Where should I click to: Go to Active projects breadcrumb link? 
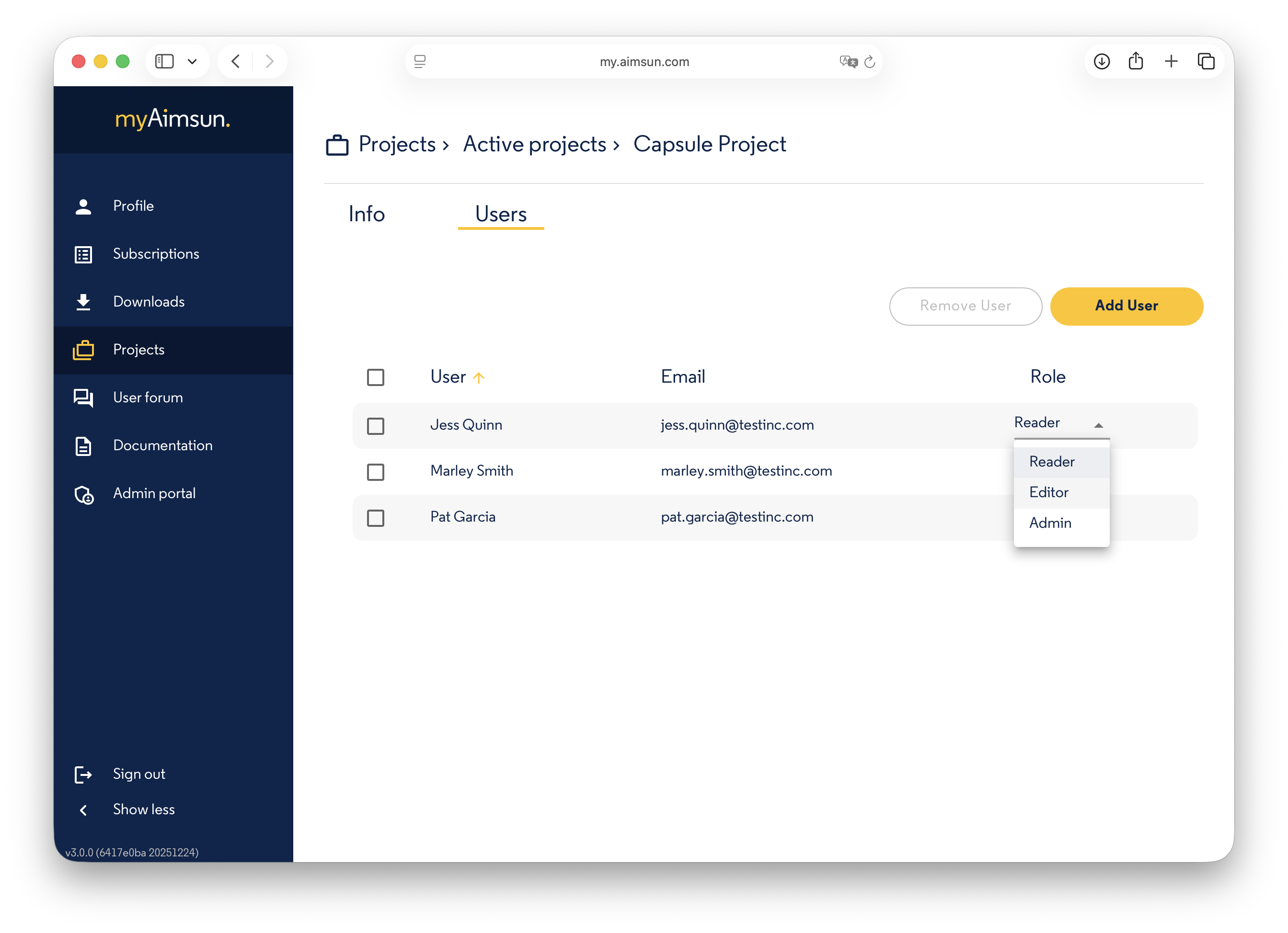coord(534,144)
